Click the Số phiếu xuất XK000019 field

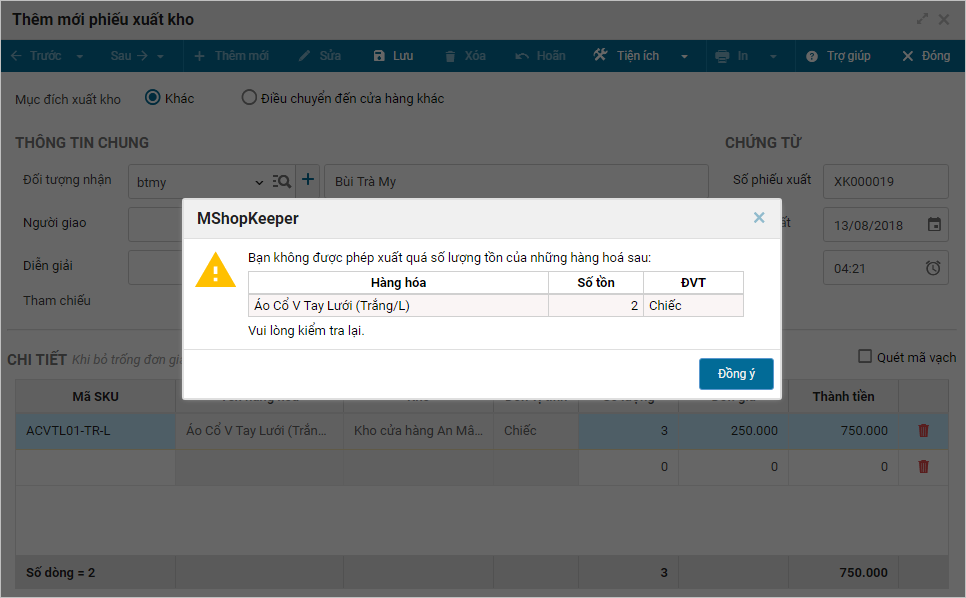coord(885,181)
